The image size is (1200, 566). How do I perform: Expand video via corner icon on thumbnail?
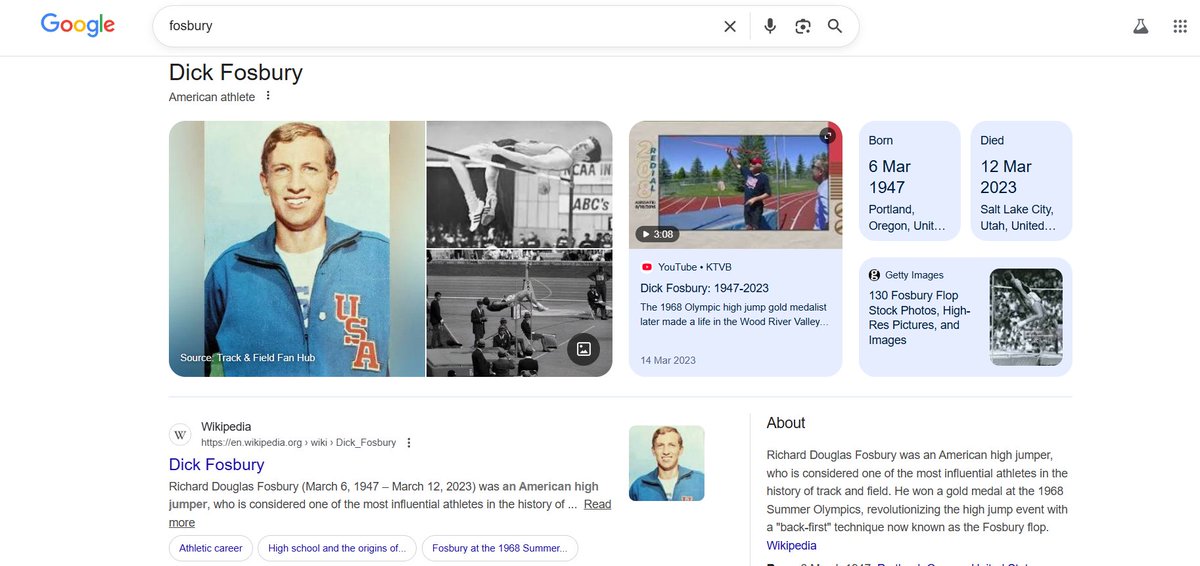click(x=828, y=136)
